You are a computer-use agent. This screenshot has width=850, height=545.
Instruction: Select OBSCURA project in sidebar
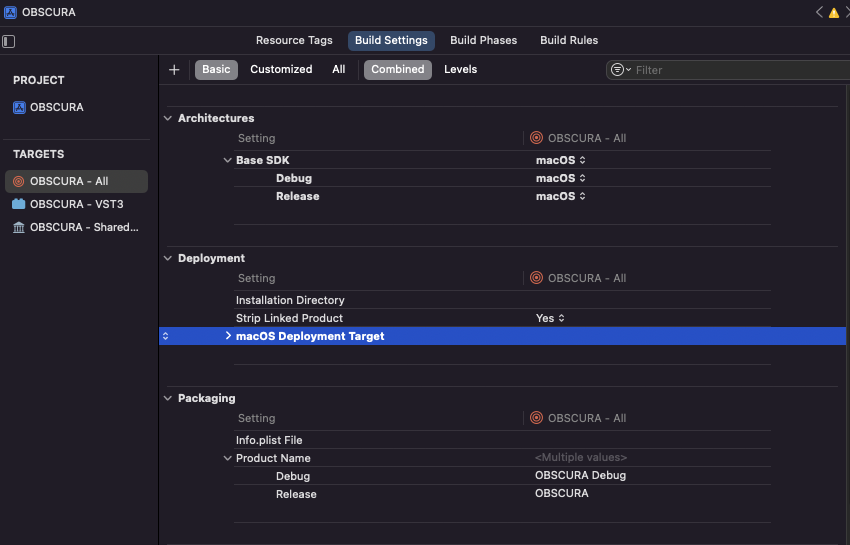coord(49,107)
